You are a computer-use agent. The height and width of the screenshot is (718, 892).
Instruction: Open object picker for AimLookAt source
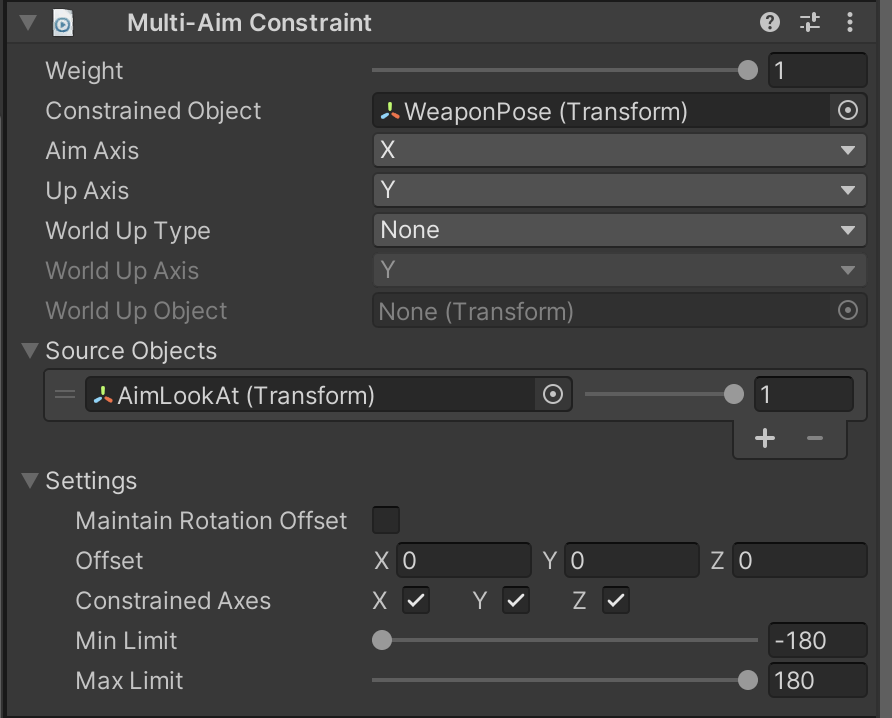coord(552,394)
